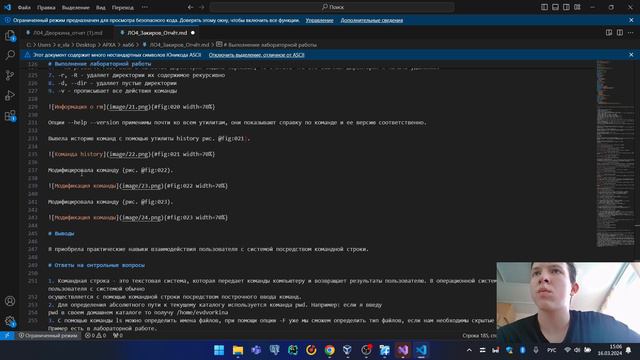Open the clock and date in taskbar
The height and width of the screenshot is (360, 640).
coord(610,350)
